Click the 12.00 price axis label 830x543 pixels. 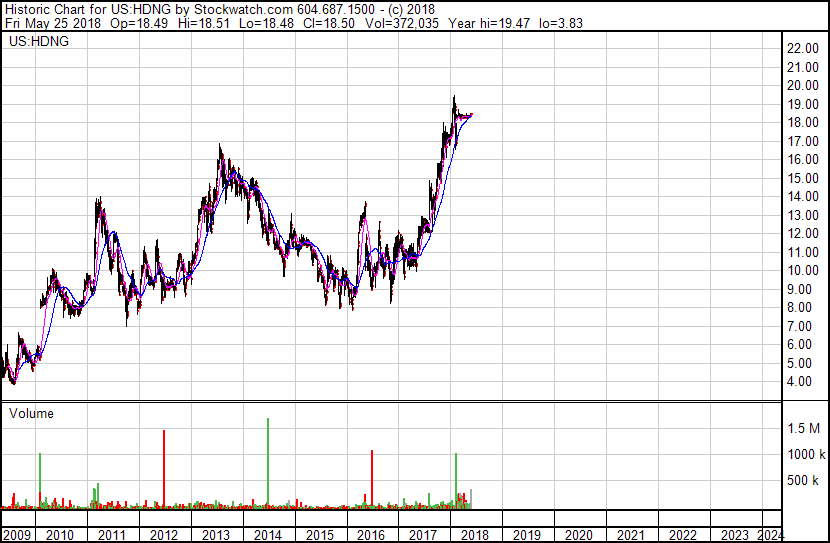tap(803, 233)
